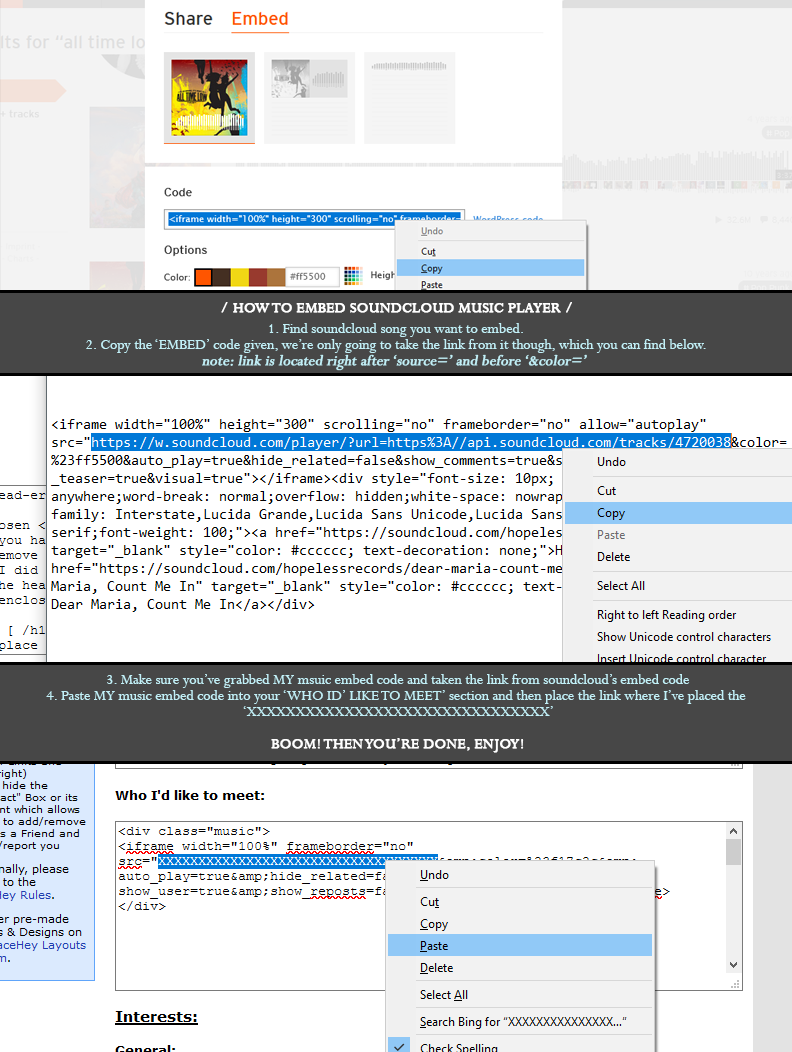Select the orange color swatch
The height and width of the screenshot is (1052, 792).
(x=203, y=277)
